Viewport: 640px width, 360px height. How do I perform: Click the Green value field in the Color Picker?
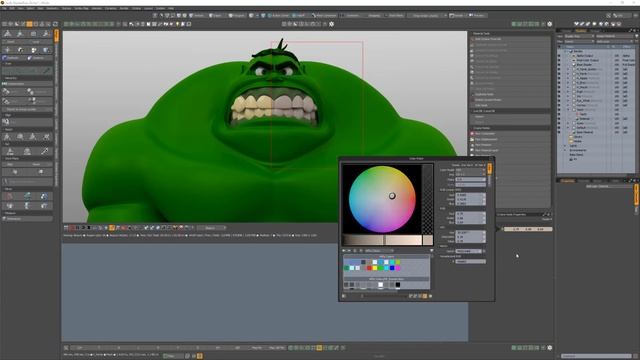(470, 199)
